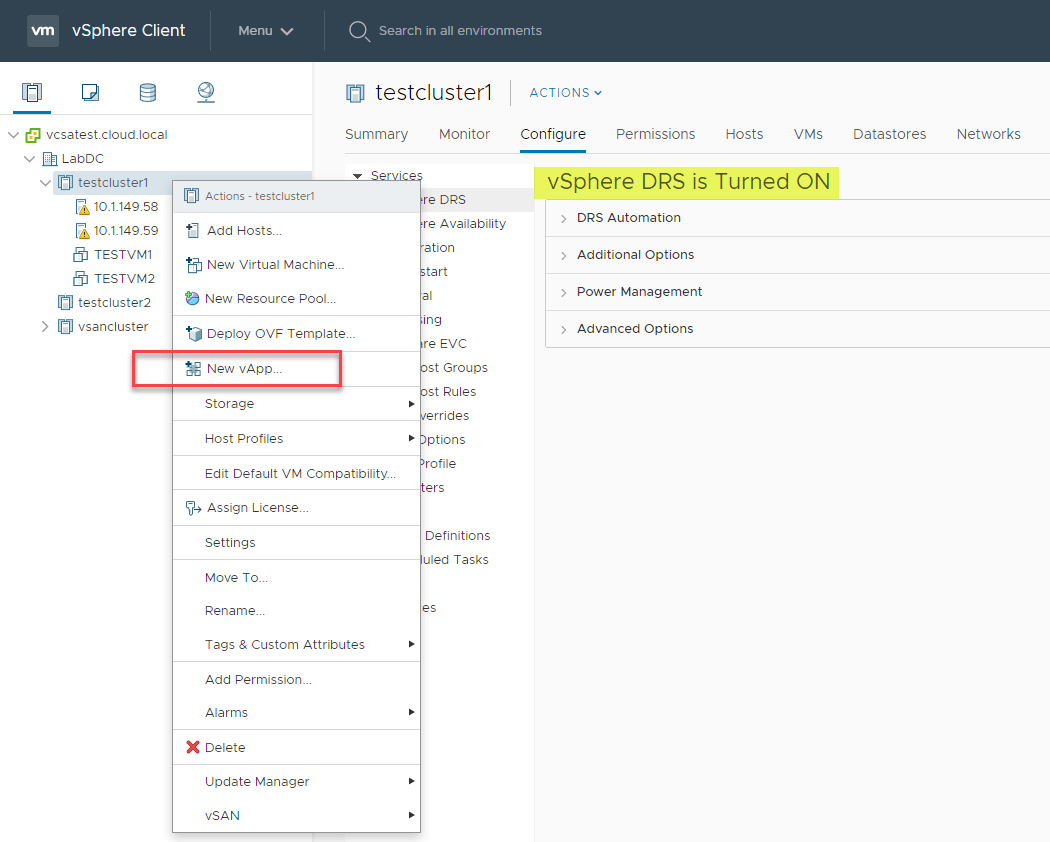This screenshot has height=842, width=1050.
Task: Expand the Power Management section
Action: (564, 292)
